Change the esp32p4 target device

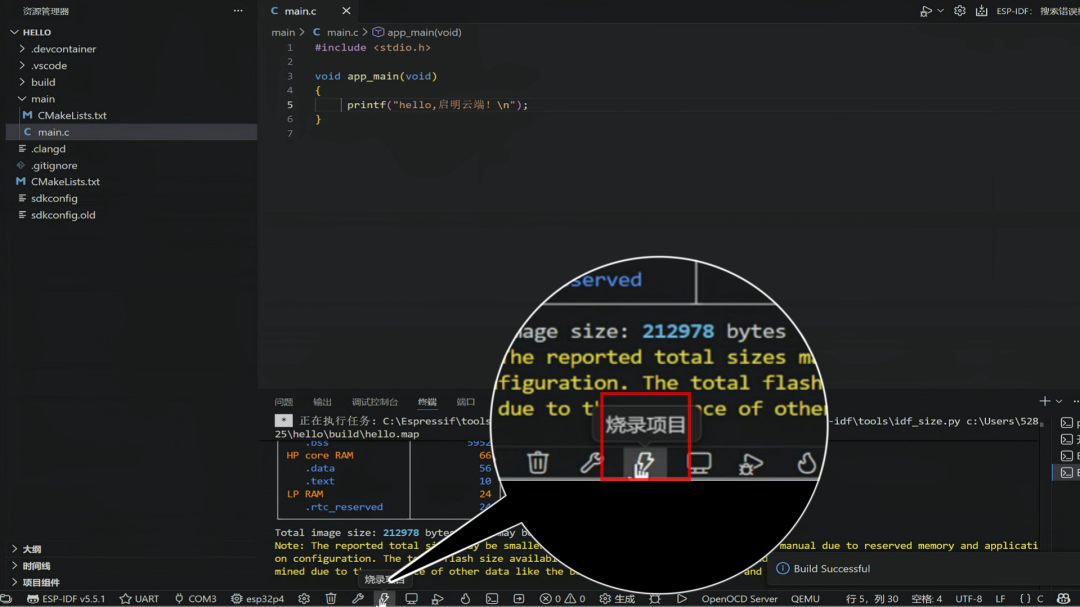coord(258,599)
